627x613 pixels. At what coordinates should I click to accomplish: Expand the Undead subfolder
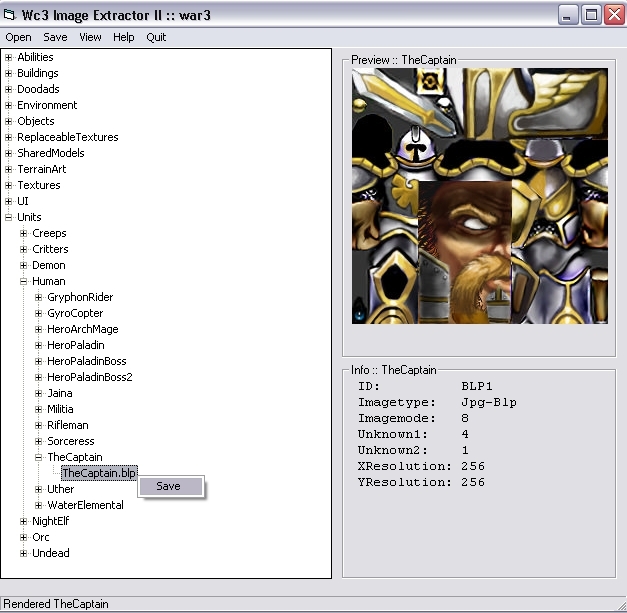[24, 553]
